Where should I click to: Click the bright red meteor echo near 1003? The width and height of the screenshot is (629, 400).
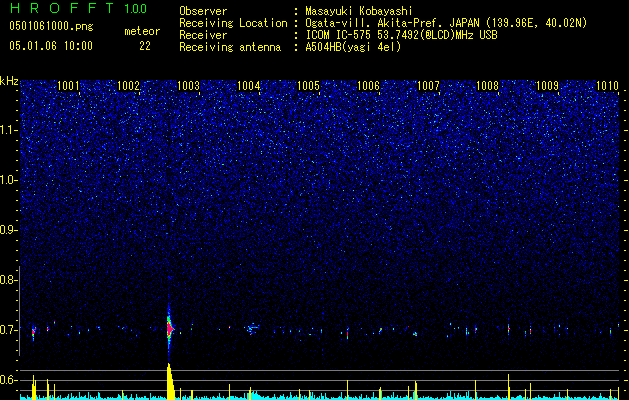(169, 329)
